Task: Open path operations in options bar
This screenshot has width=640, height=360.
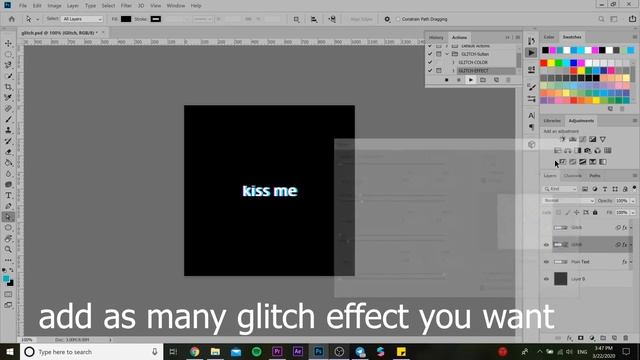Action: [x=297, y=19]
